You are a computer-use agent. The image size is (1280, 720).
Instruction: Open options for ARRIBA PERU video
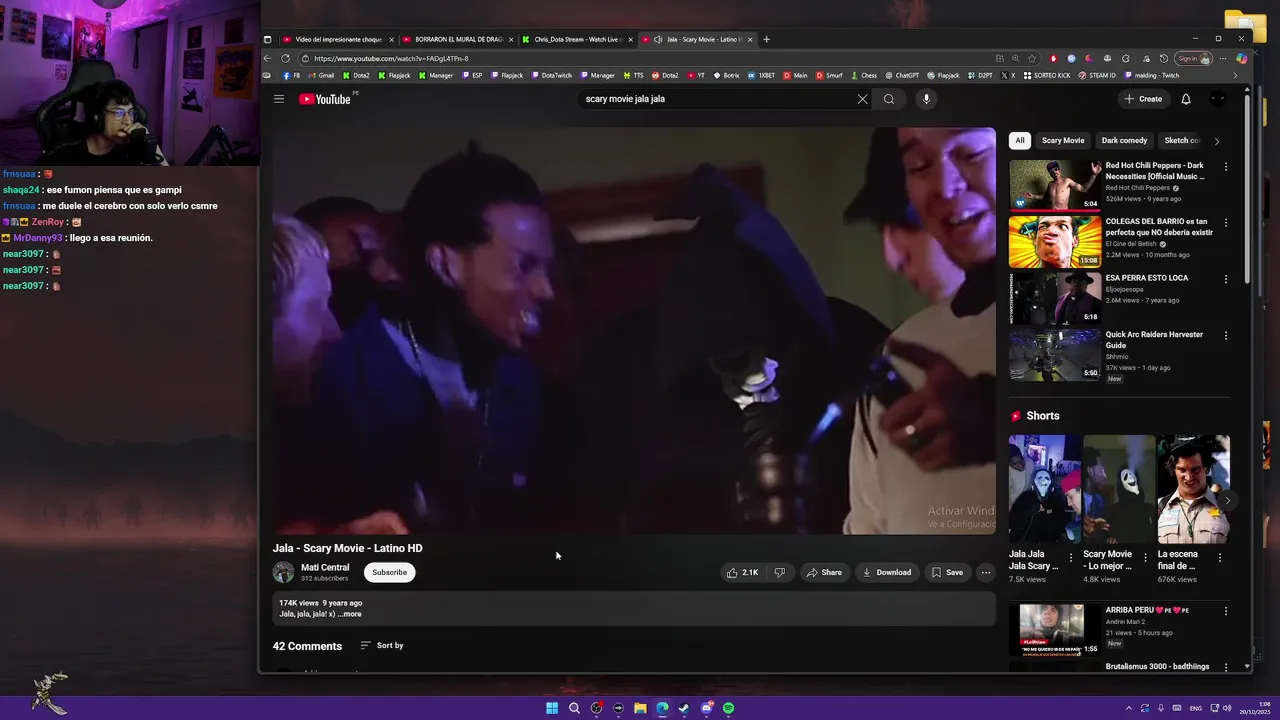[1226, 611]
